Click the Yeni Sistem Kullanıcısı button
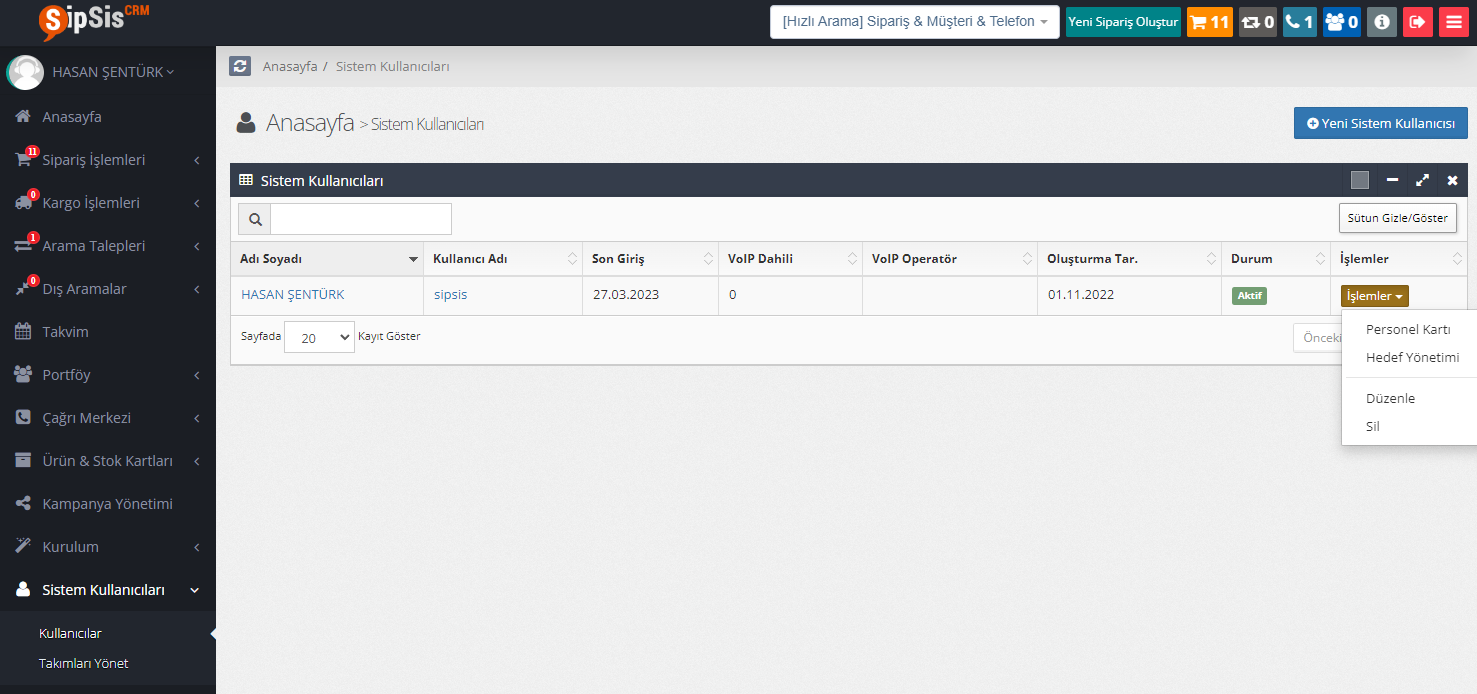 pos(1380,124)
